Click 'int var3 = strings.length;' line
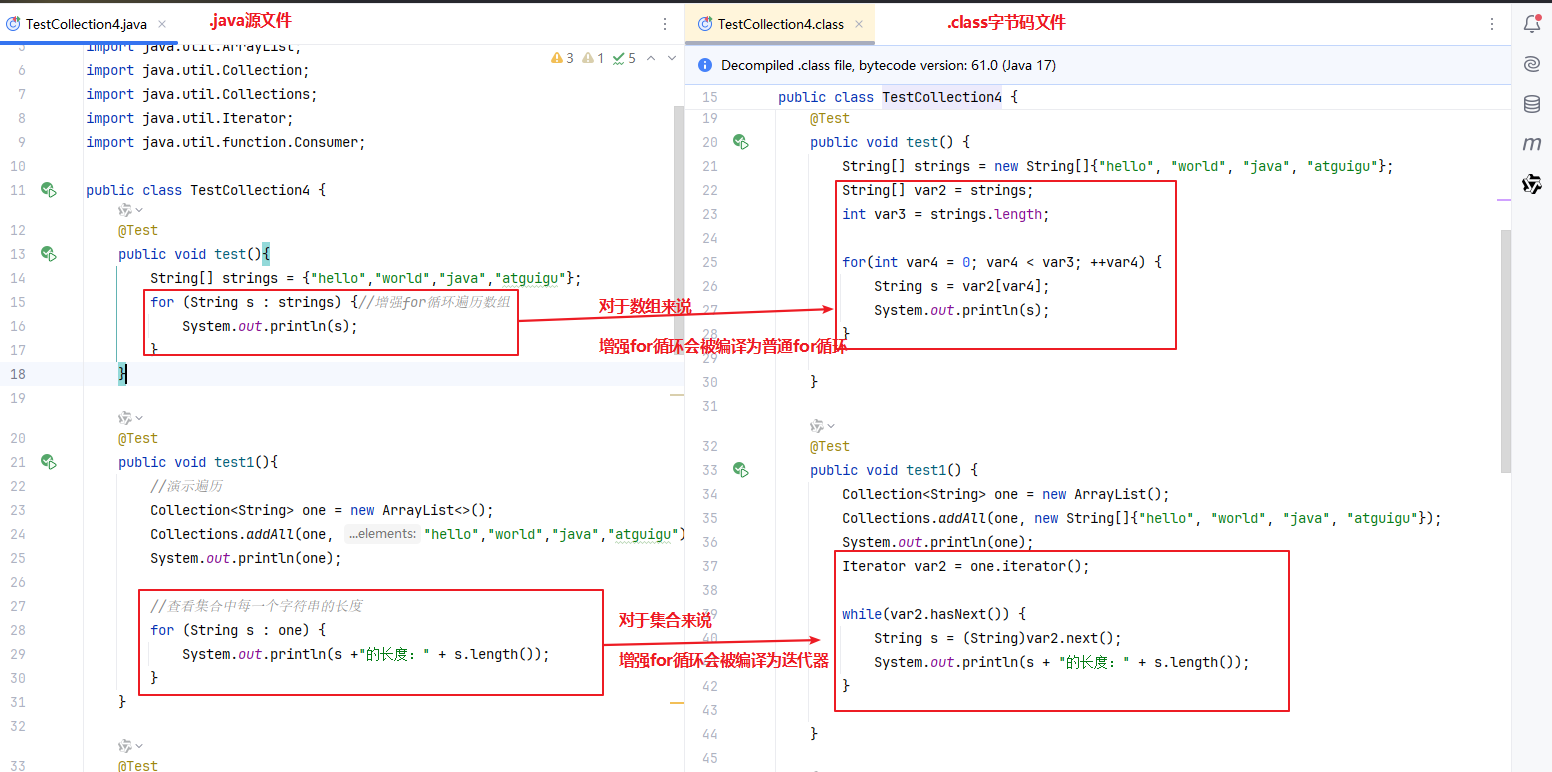The width and height of the screenshot is (1552, 772). [x=946, y=214]
